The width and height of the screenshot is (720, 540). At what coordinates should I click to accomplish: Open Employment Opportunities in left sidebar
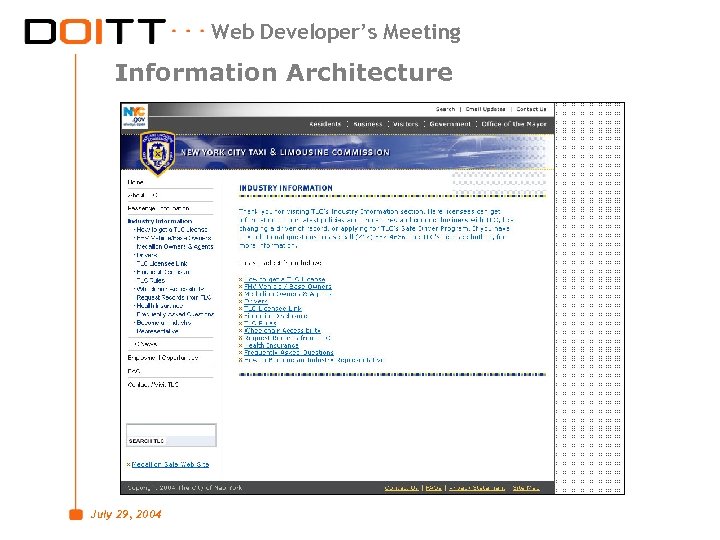tap(163, 358)
